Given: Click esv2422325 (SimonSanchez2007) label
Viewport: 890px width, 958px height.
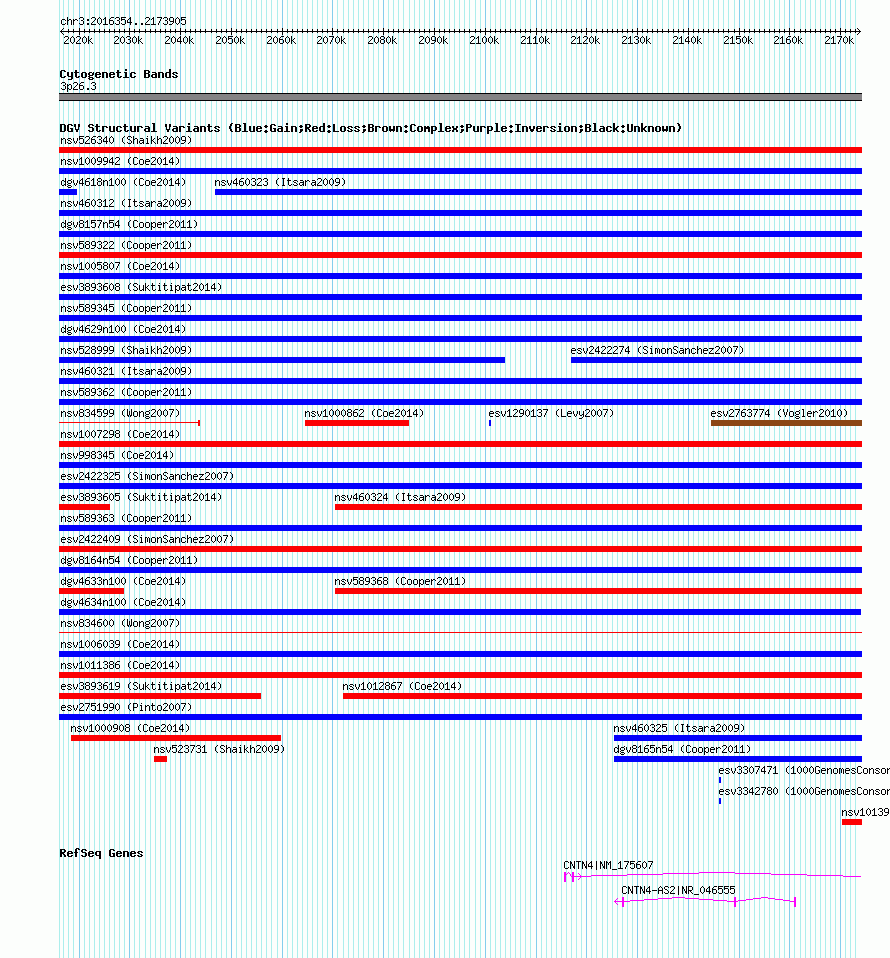Looking at the screenshot, I should pos(147,476).
